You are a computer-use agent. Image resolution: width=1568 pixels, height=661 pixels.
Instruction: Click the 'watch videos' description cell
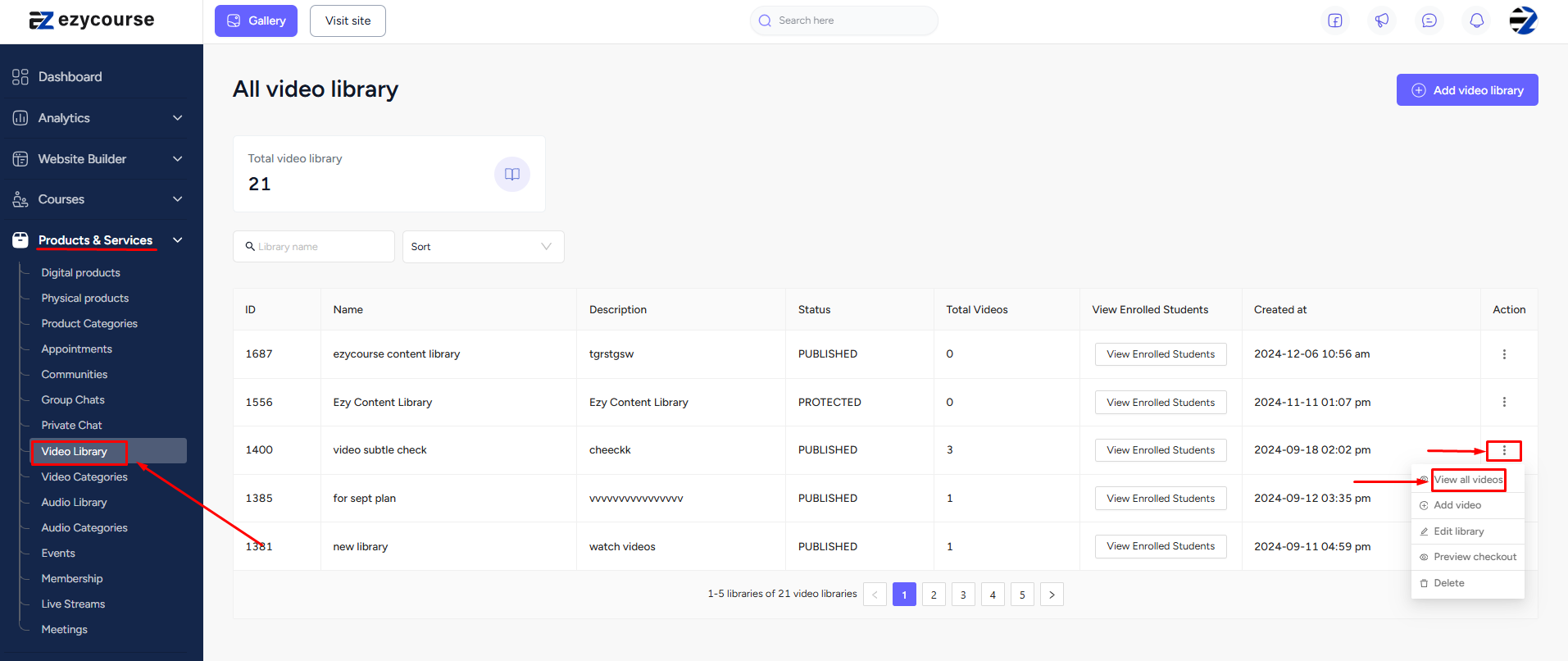click(681, 546)
